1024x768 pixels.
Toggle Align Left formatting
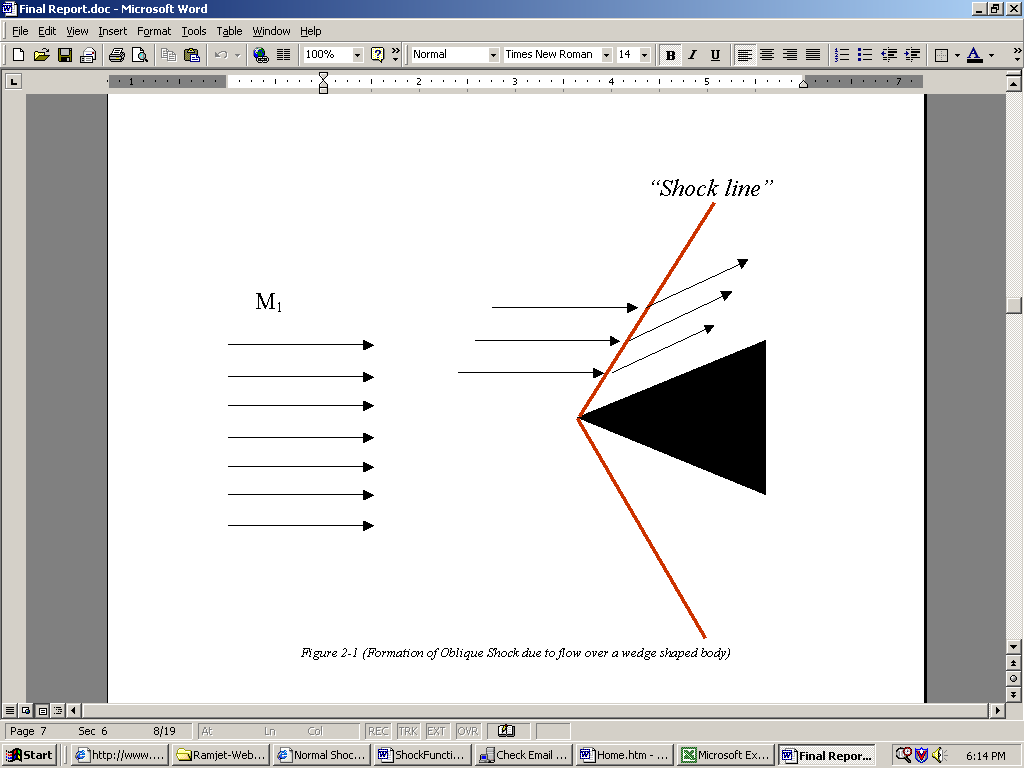(744, 55)
